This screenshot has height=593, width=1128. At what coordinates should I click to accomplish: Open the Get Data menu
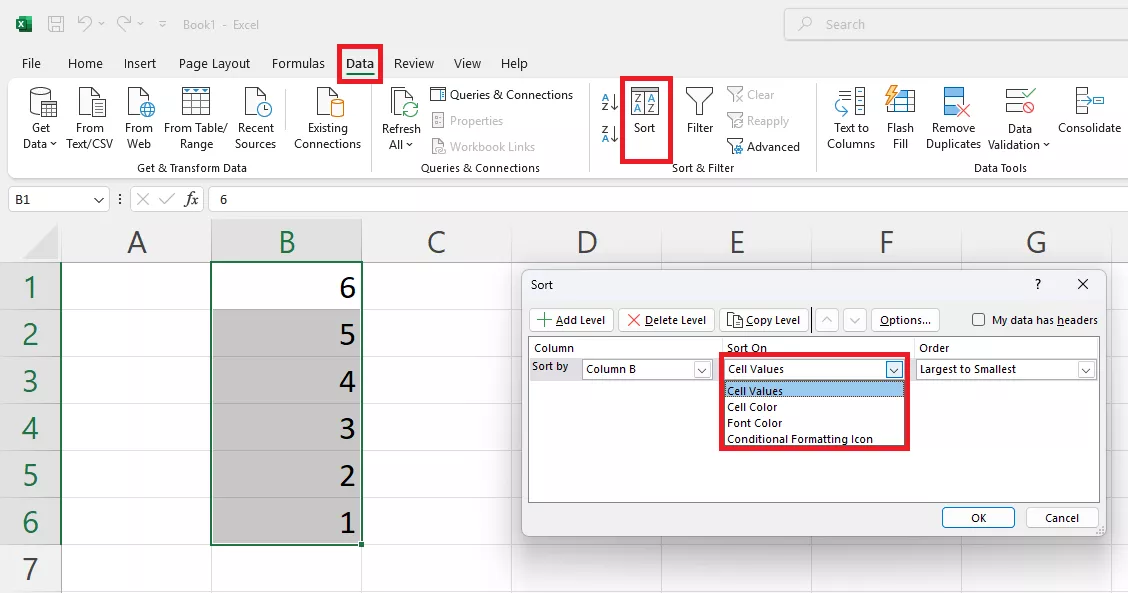(x=41, y=118)
